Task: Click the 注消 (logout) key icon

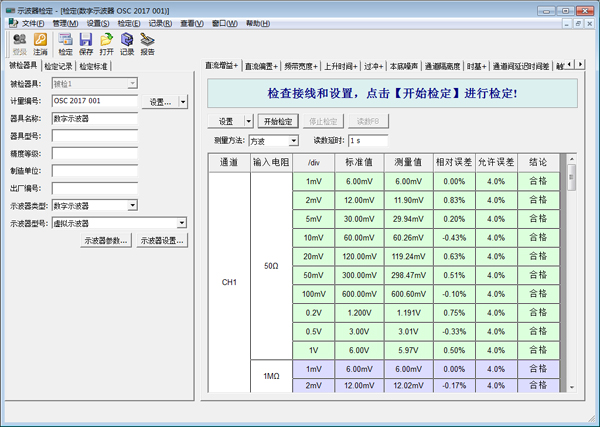Action: click(x=40, y=43)
